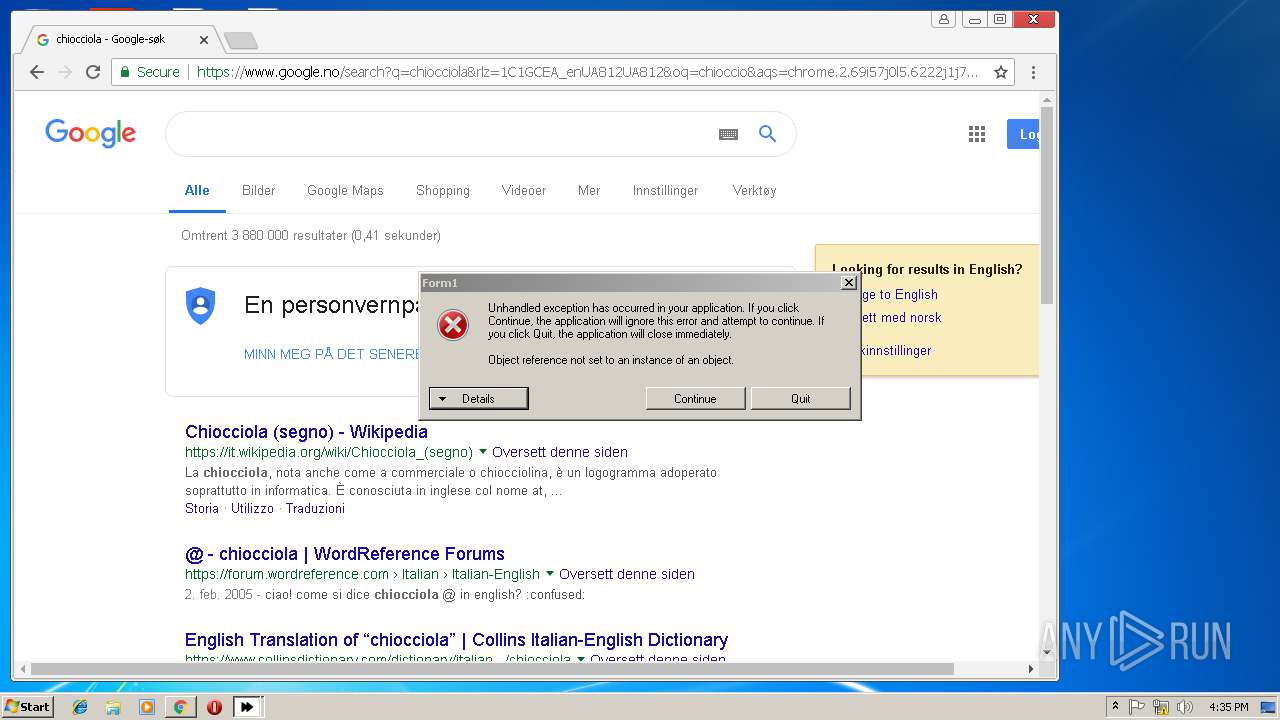This screenshot has height=720, width=1280.
Task: Click the black arrow application taskbar icon
Action: 247,707
